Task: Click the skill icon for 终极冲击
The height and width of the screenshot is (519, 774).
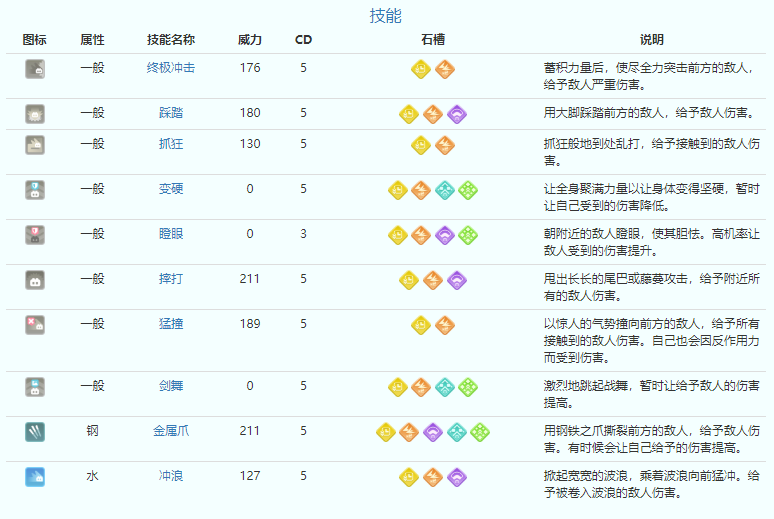Action: click(35, 68)
